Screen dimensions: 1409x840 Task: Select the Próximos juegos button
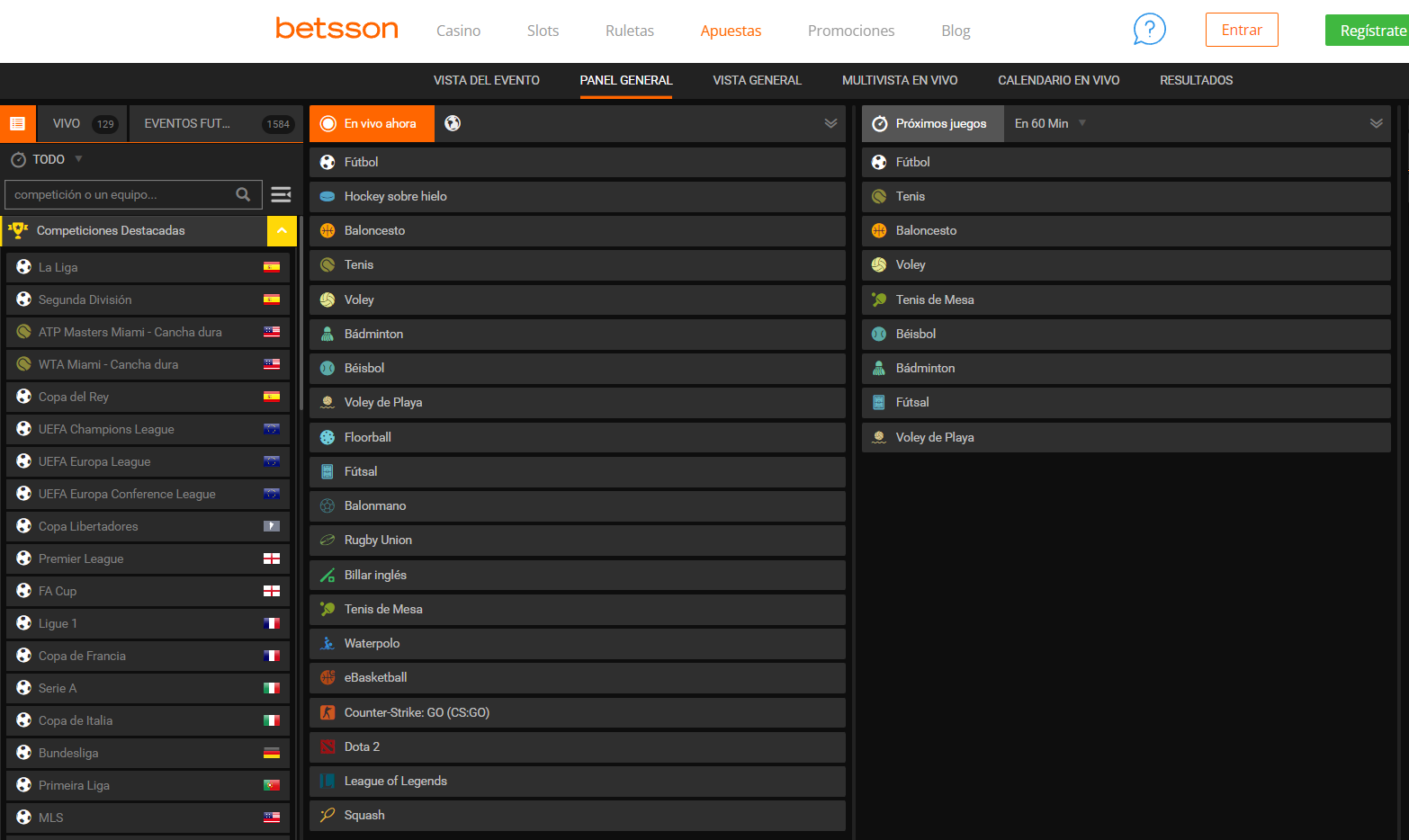tap(933, 124)
